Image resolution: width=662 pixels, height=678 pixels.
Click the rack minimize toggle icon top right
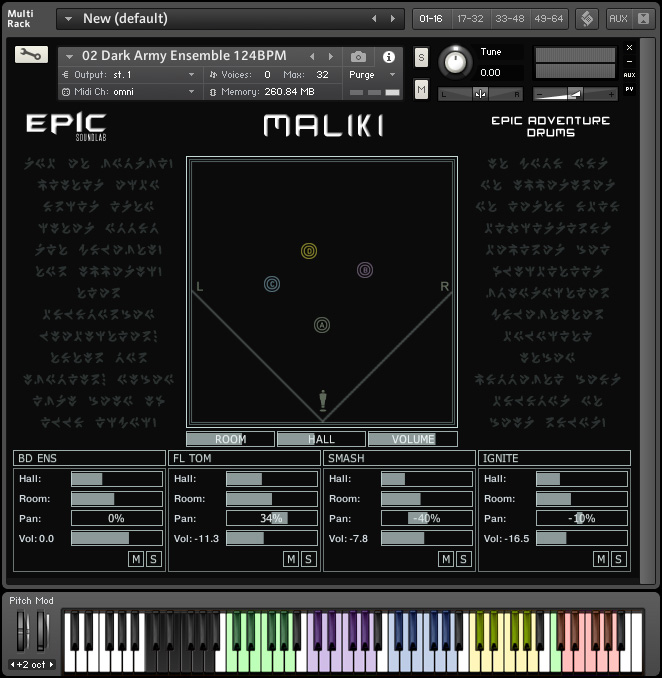643,19
